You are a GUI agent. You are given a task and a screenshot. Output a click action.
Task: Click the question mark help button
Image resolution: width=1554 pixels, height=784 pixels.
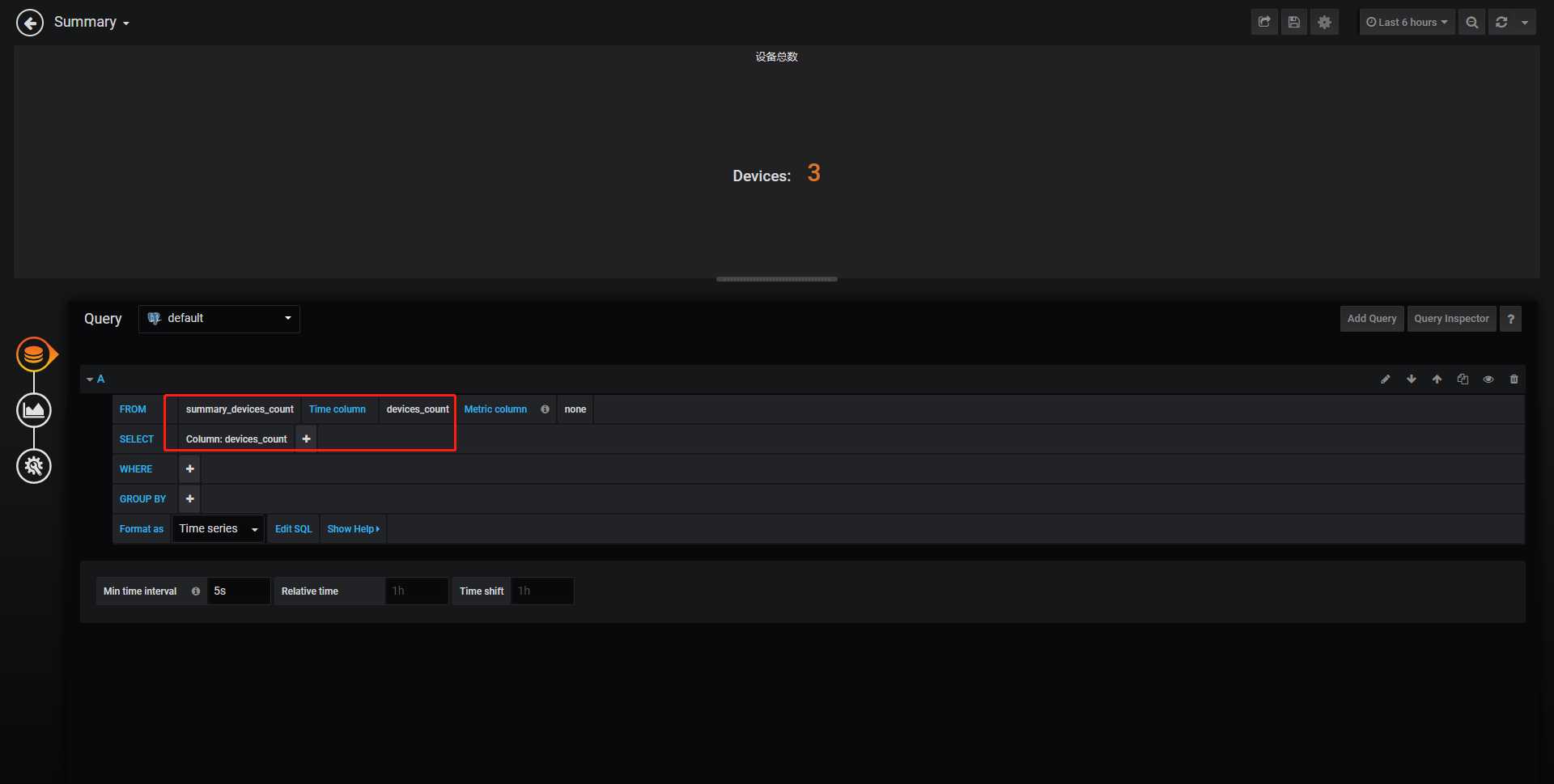[x=1510, y=319]
